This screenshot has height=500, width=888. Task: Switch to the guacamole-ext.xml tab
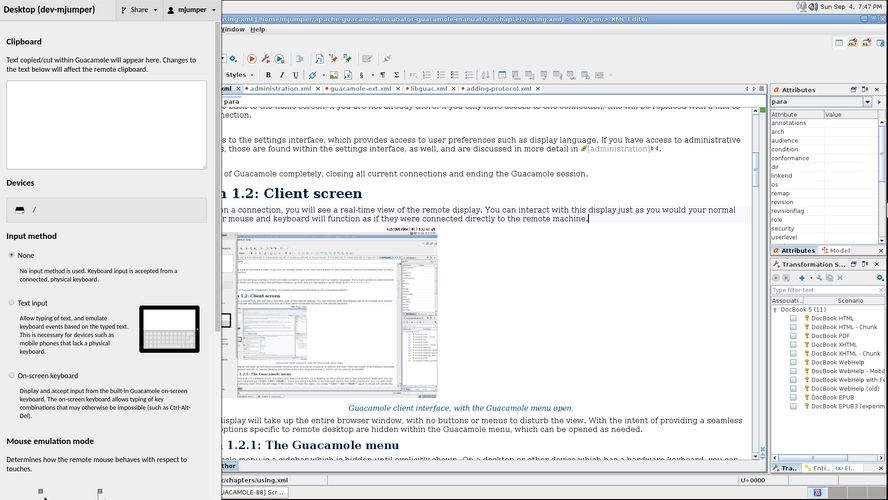point(361,89)
